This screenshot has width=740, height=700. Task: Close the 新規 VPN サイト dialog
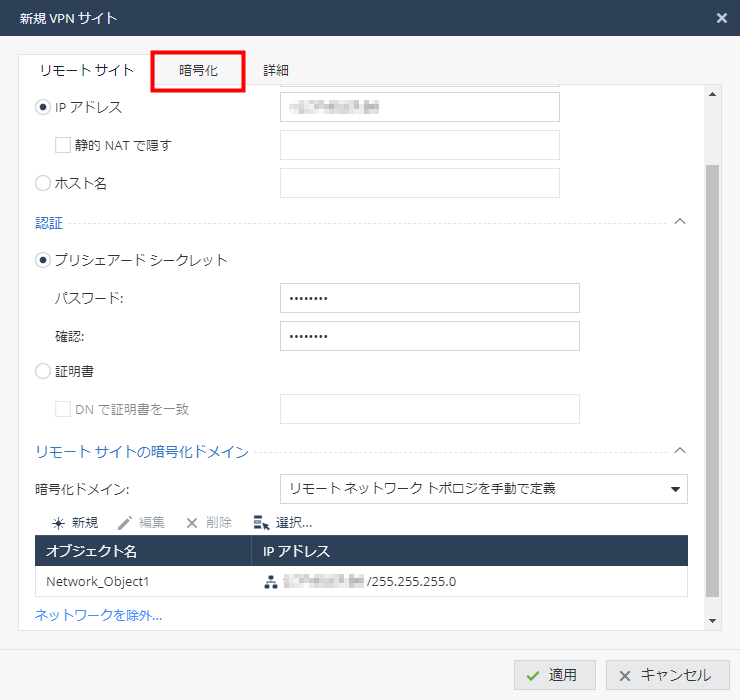[722, 18]
